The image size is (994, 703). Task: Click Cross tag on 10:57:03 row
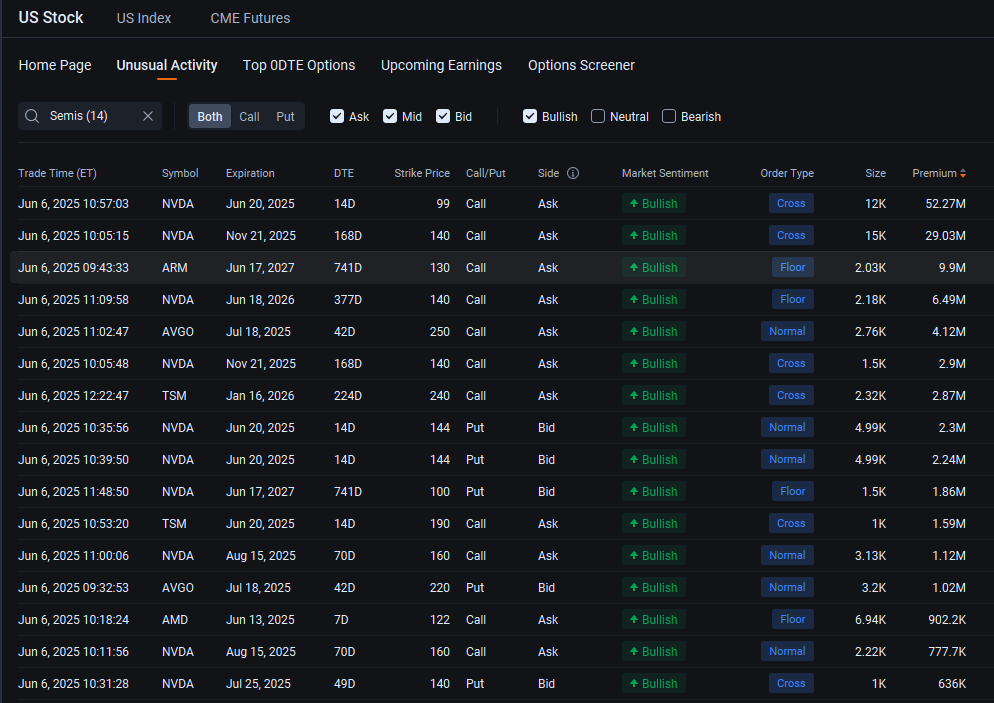point(791,203)
